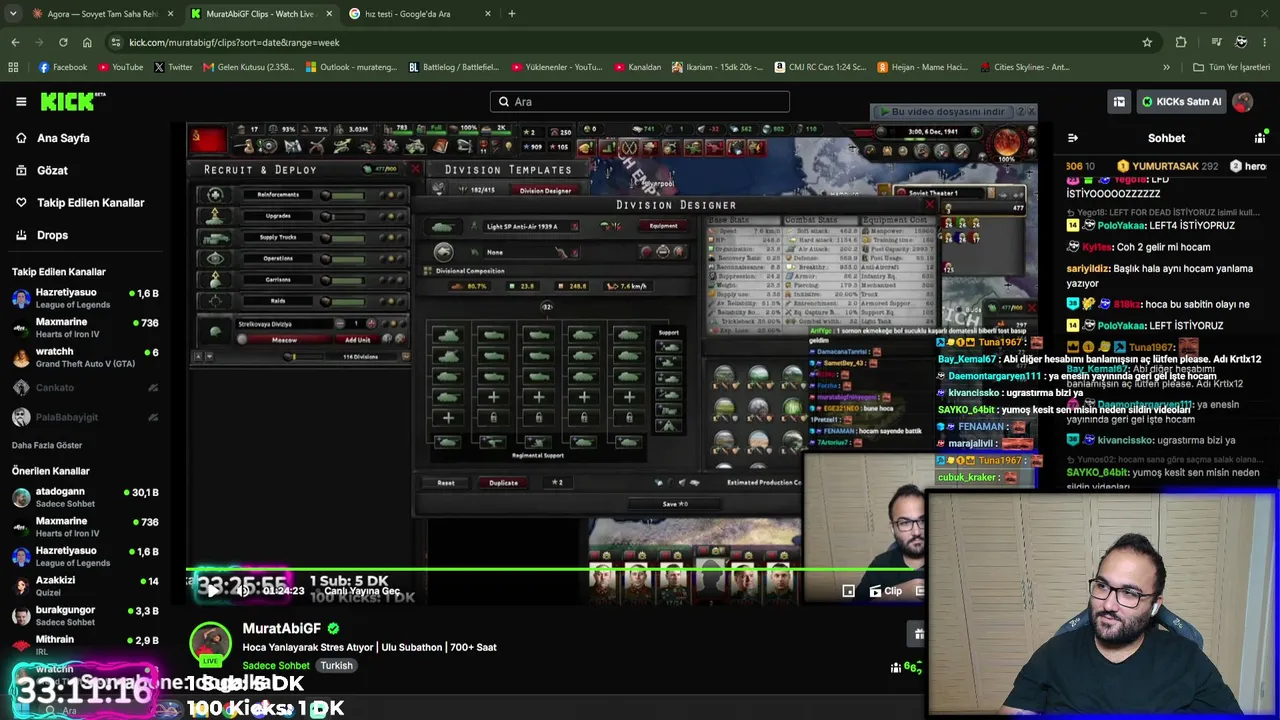Open the Twitter bookmark
The width and height of the screenshot is (1280, 720).
[173, 67]
